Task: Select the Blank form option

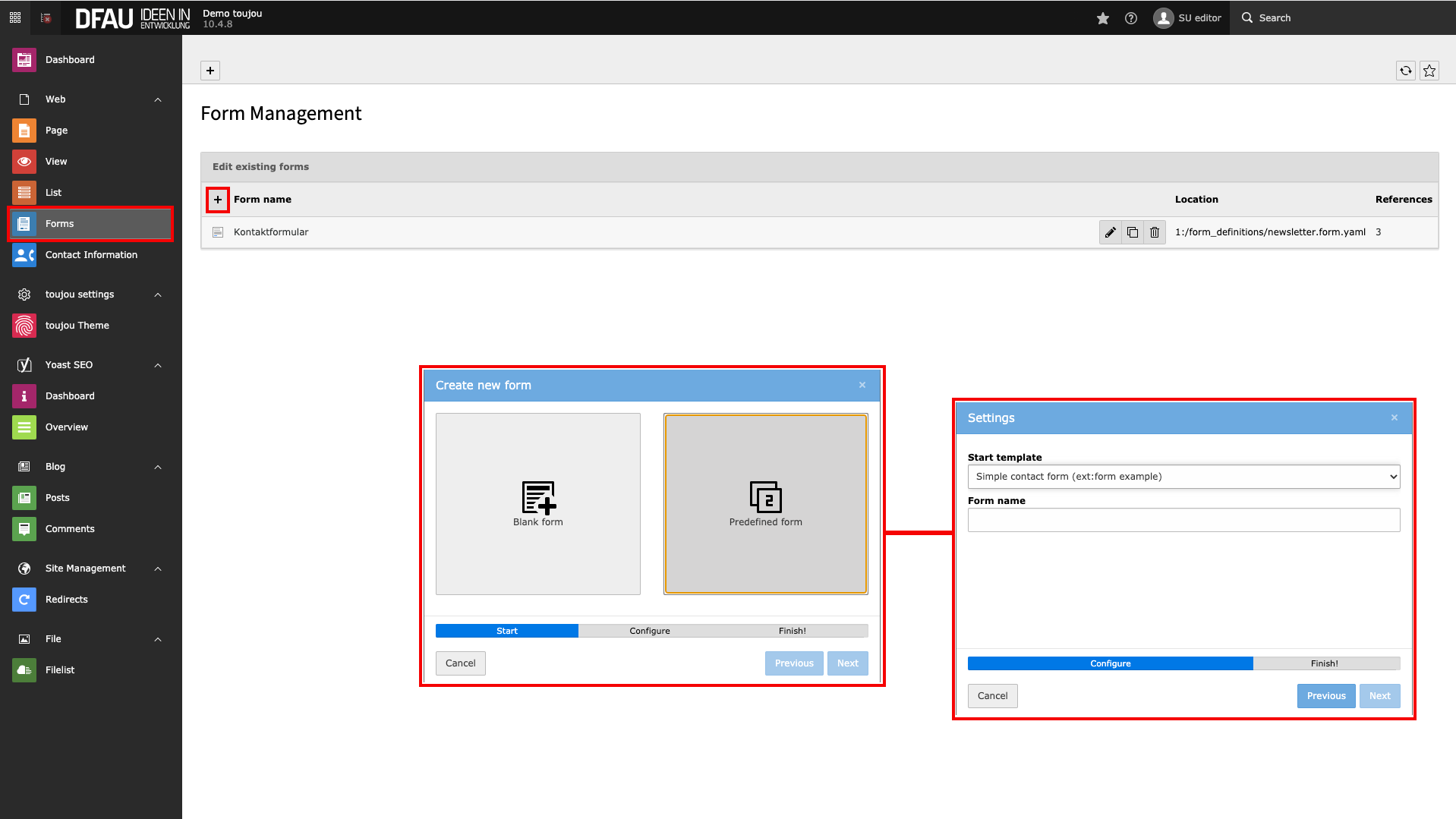Action: tap(537, 504)
